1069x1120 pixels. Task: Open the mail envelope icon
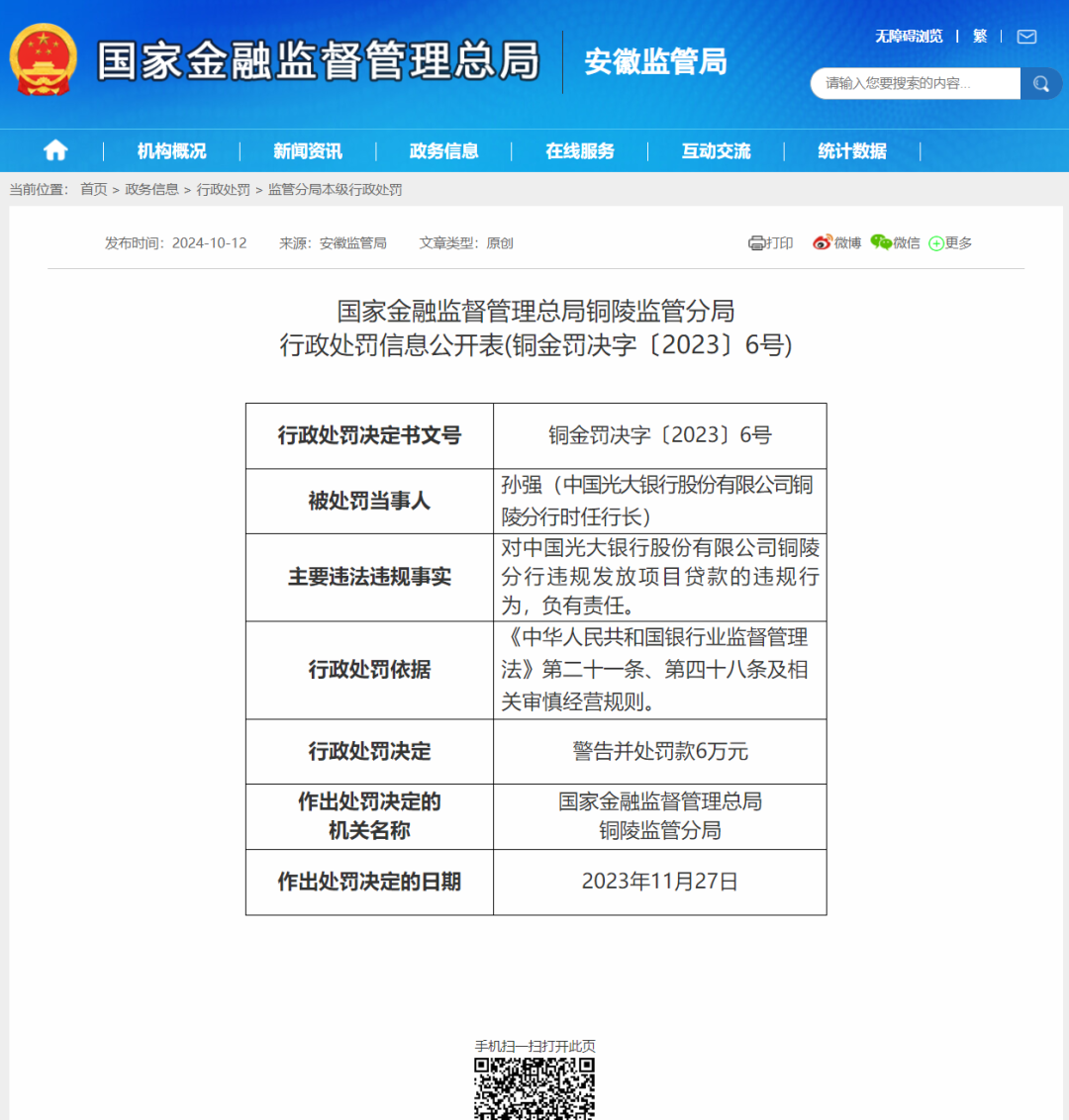1026,37
